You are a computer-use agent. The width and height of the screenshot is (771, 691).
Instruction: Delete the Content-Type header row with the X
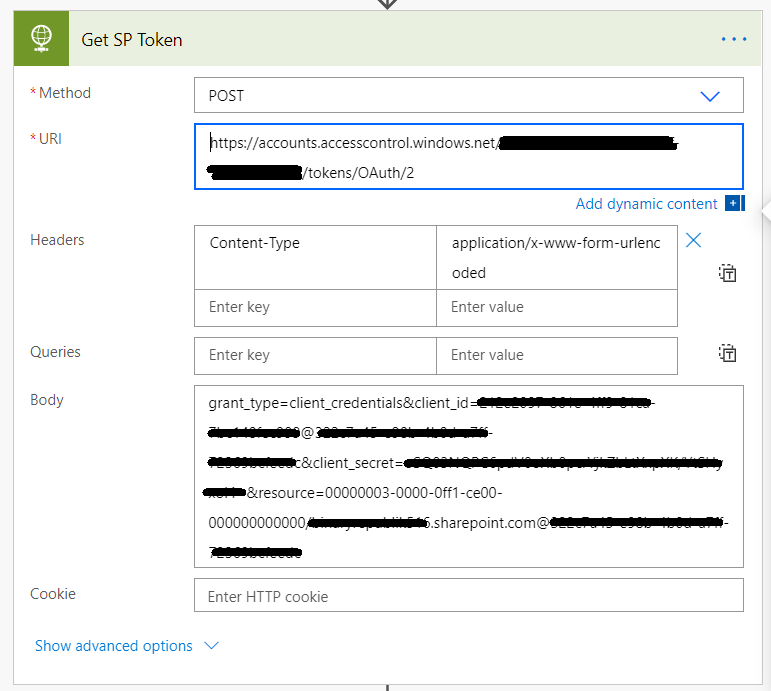(693, 240)
